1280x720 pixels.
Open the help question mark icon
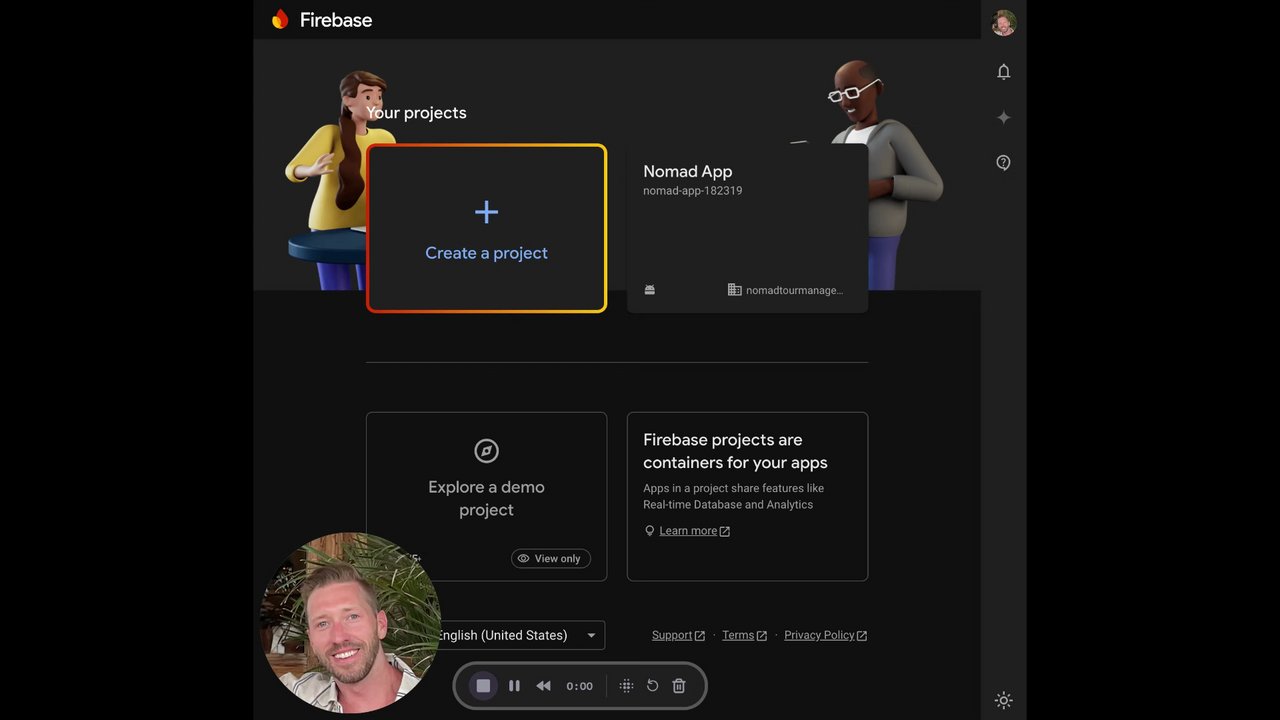click(x=1004, y=162)
